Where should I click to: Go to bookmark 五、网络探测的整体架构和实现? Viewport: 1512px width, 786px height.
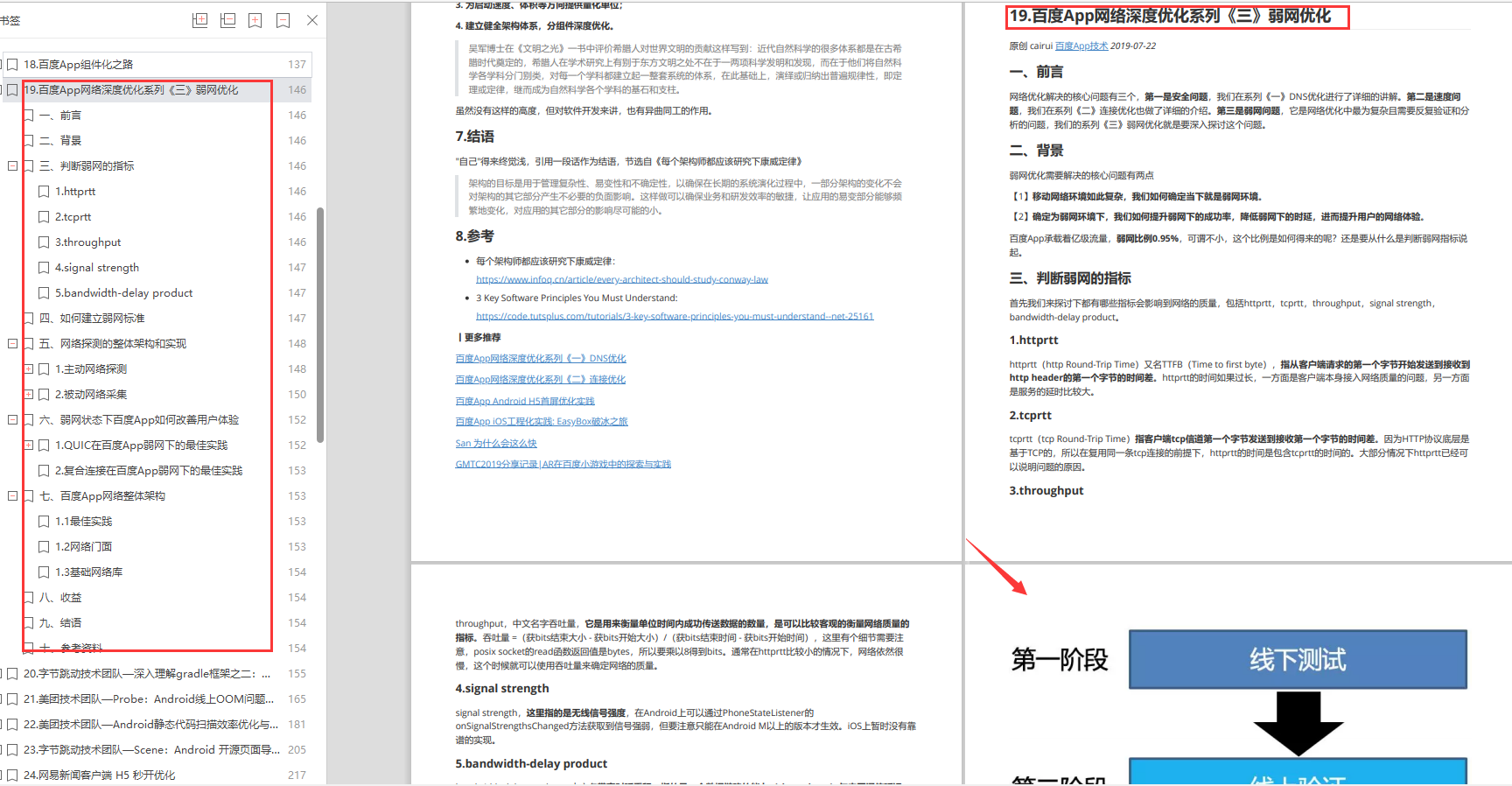[113, 344]
